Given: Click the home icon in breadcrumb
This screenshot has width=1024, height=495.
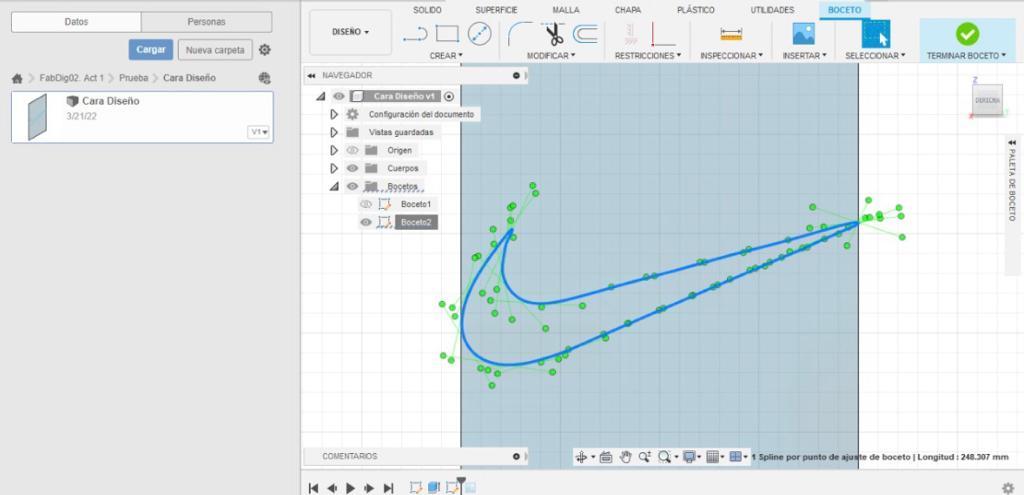Looking at the screenshot, I should (17, 78).
